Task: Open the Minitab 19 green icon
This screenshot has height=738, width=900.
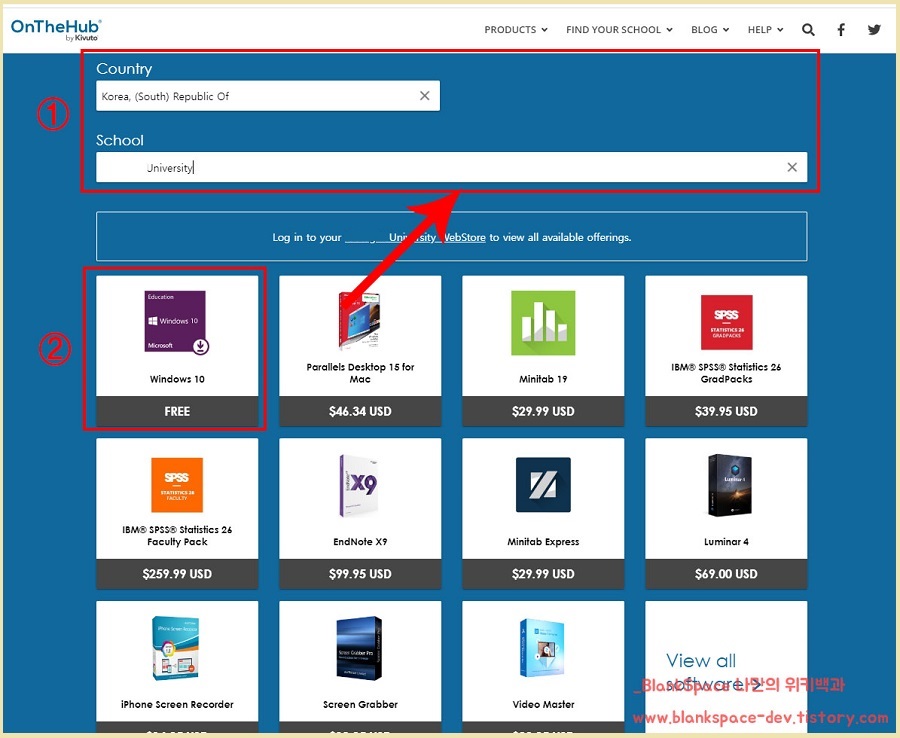Action: 543,323
